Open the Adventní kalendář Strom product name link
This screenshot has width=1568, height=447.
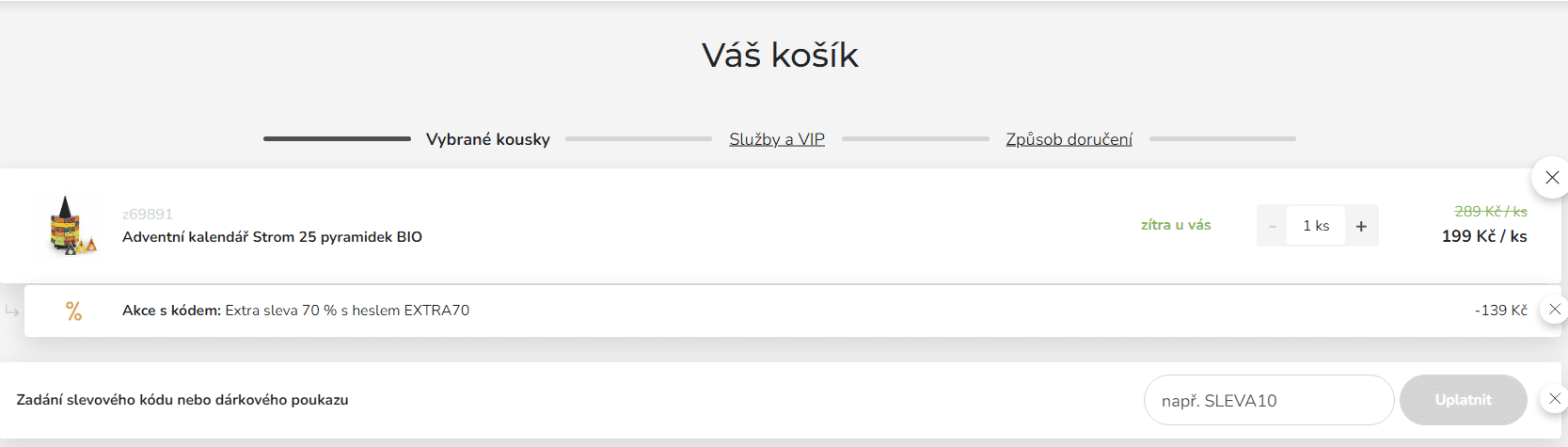[x=272, y=237]
